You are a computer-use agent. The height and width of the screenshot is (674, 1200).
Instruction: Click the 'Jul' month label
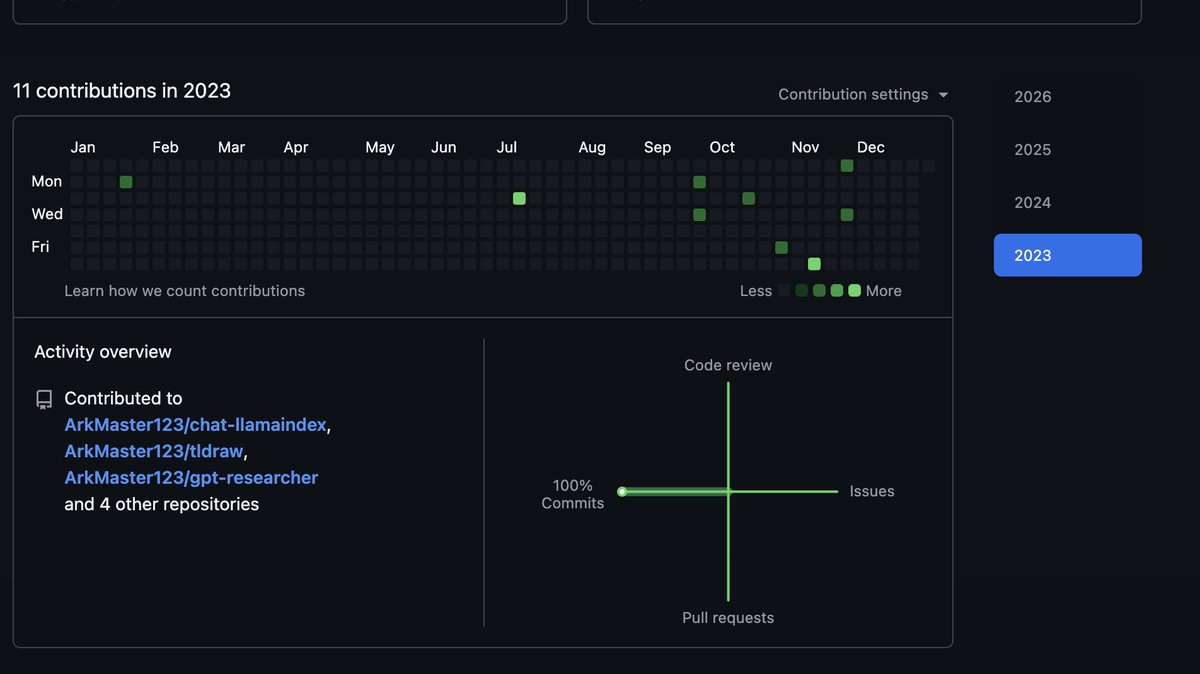click(507, 147)
